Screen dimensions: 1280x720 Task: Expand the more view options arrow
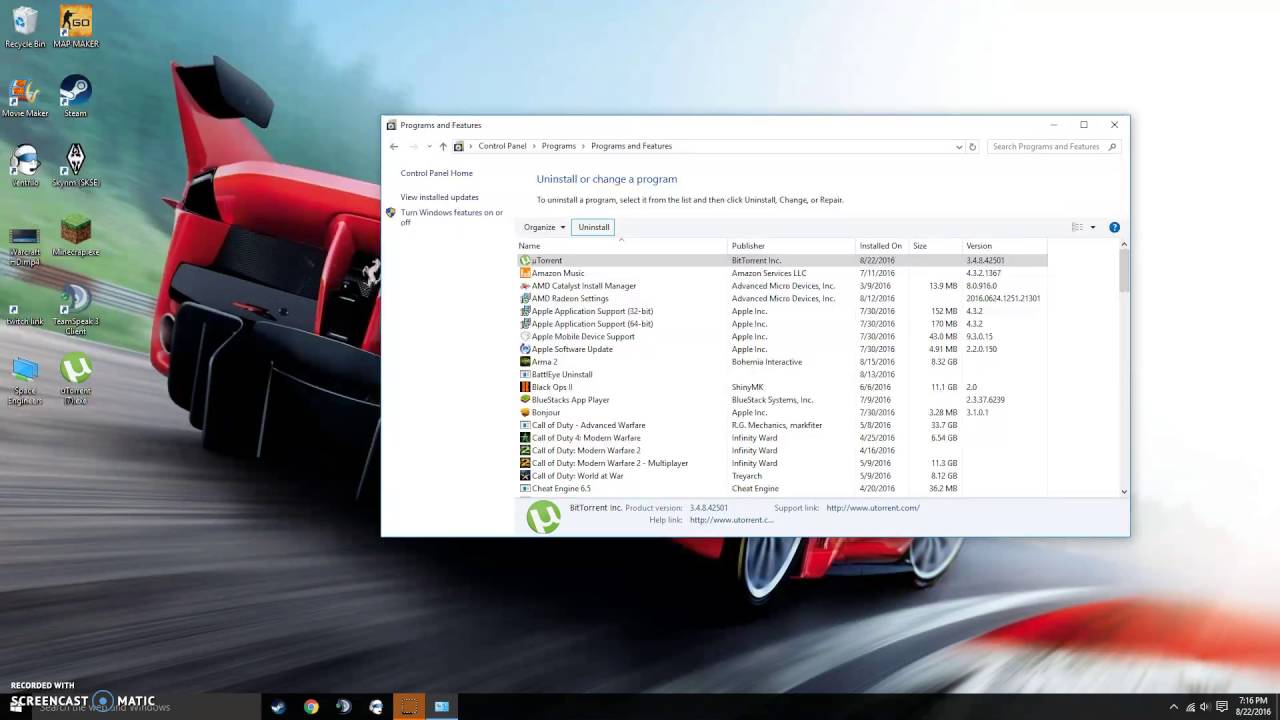[1092, 227]
